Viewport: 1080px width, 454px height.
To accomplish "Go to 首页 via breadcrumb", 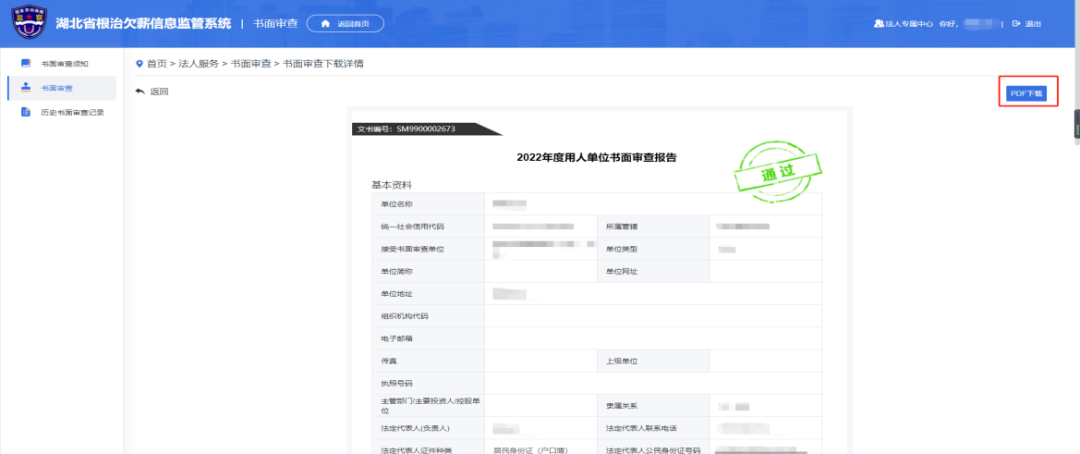I will [x=157, y=64].
